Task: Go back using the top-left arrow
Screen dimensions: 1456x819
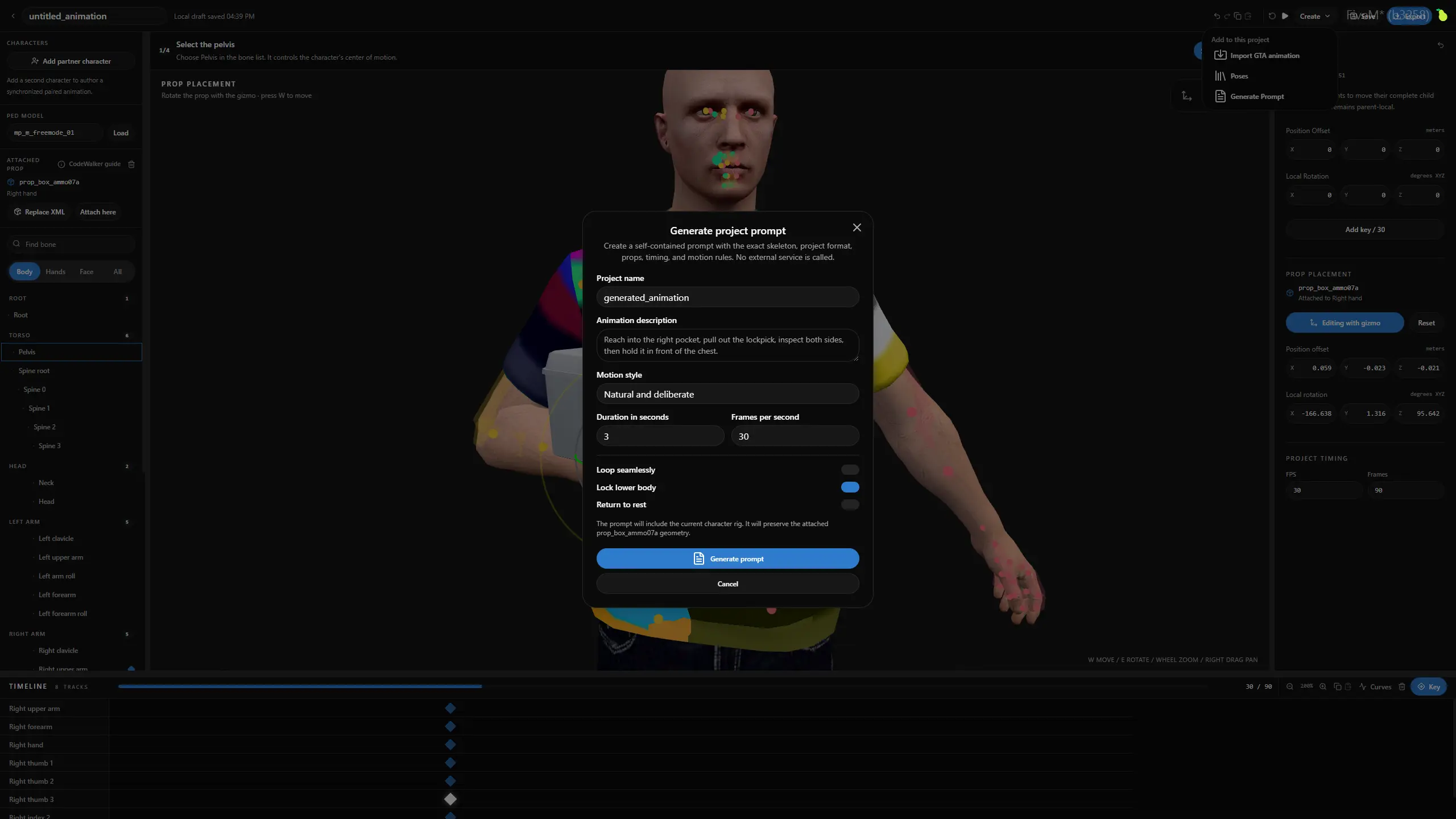Action: tap(13, 16)
